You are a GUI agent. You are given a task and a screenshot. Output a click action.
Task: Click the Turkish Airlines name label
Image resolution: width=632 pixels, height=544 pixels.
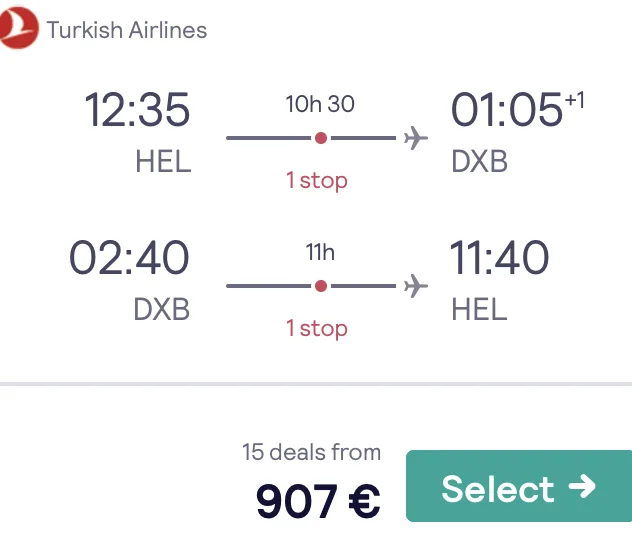[x=127, y=30]
